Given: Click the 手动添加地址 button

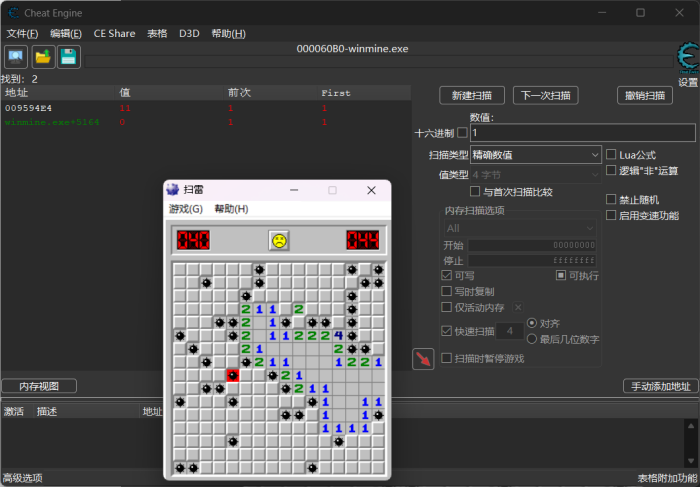Looking at the screenshot, I should [x=660, y=386].
